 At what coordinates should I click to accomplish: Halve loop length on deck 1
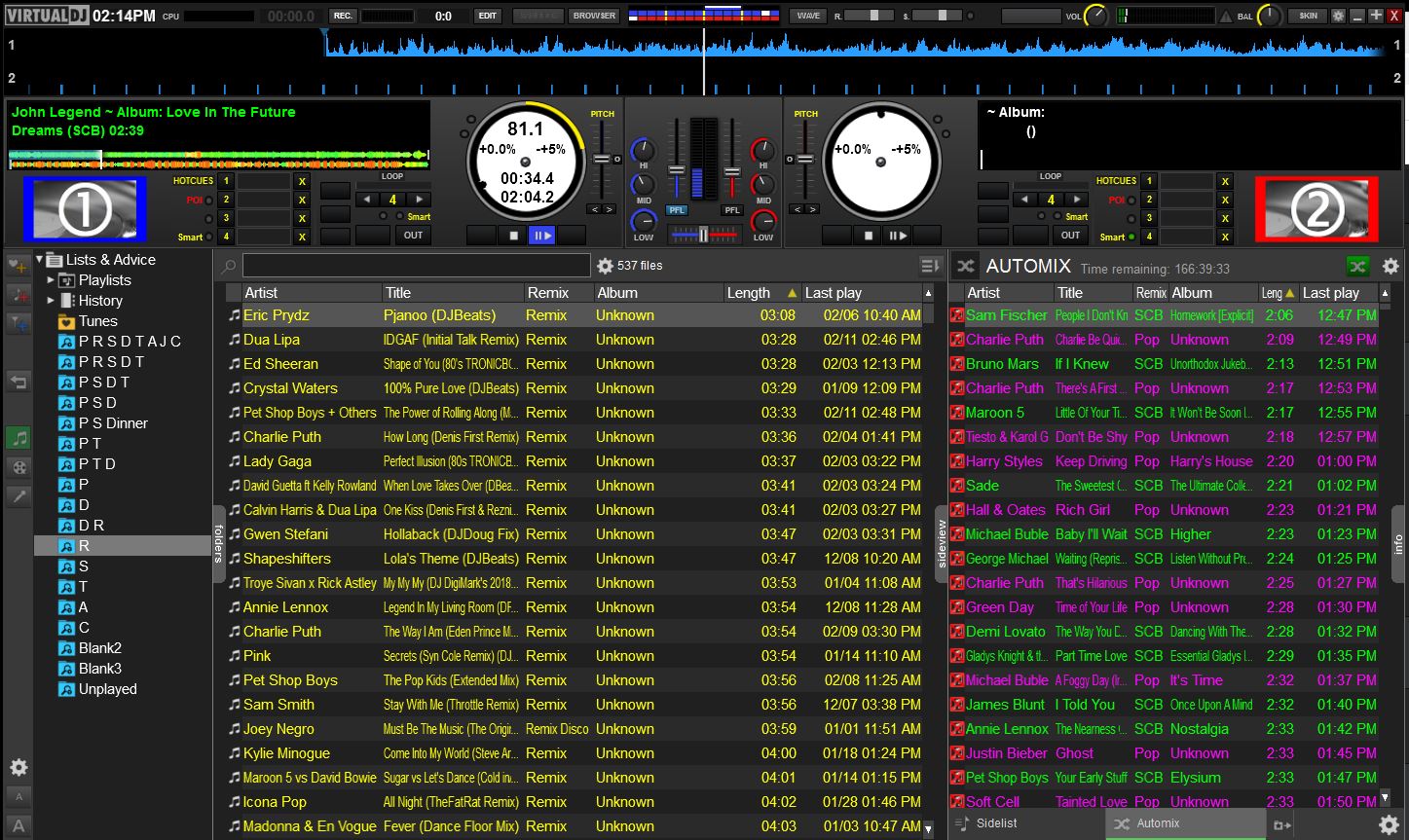pos(367,200)
